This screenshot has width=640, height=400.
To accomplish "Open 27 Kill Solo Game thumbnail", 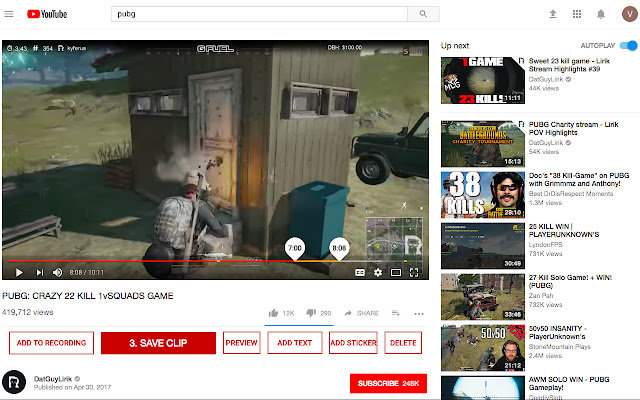I will (x=482, y=297).
